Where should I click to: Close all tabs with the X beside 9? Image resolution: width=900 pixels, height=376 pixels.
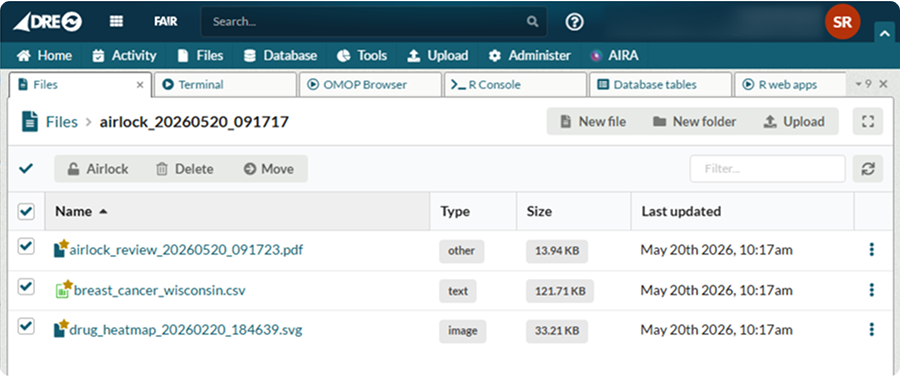tap(883, 84)
